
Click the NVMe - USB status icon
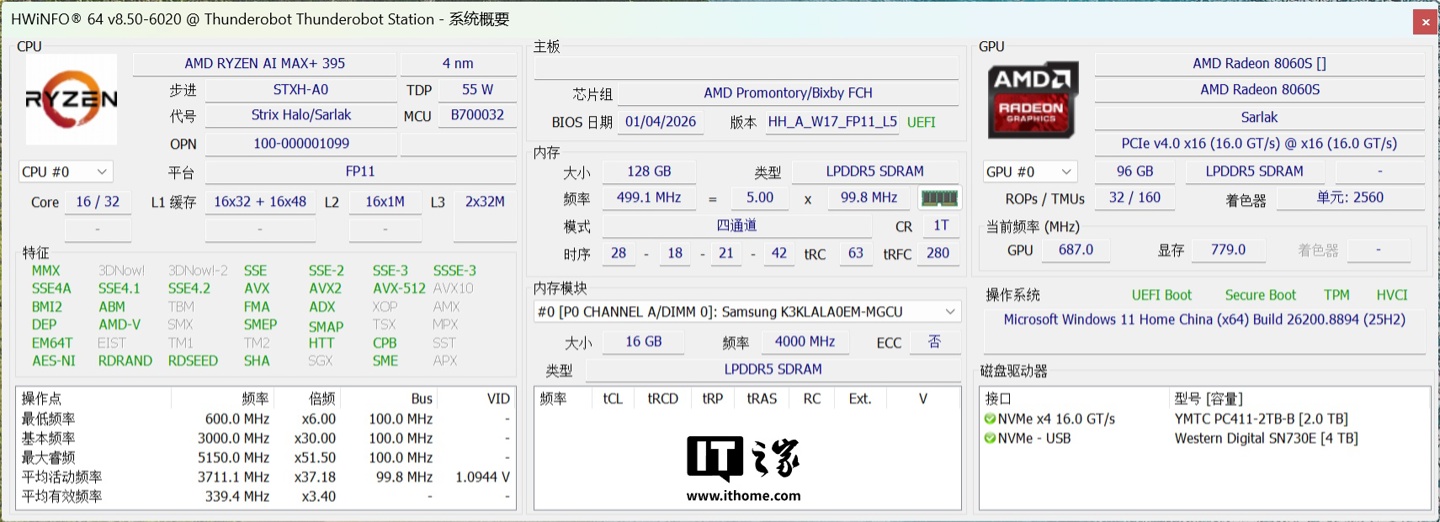pos(990,438)
